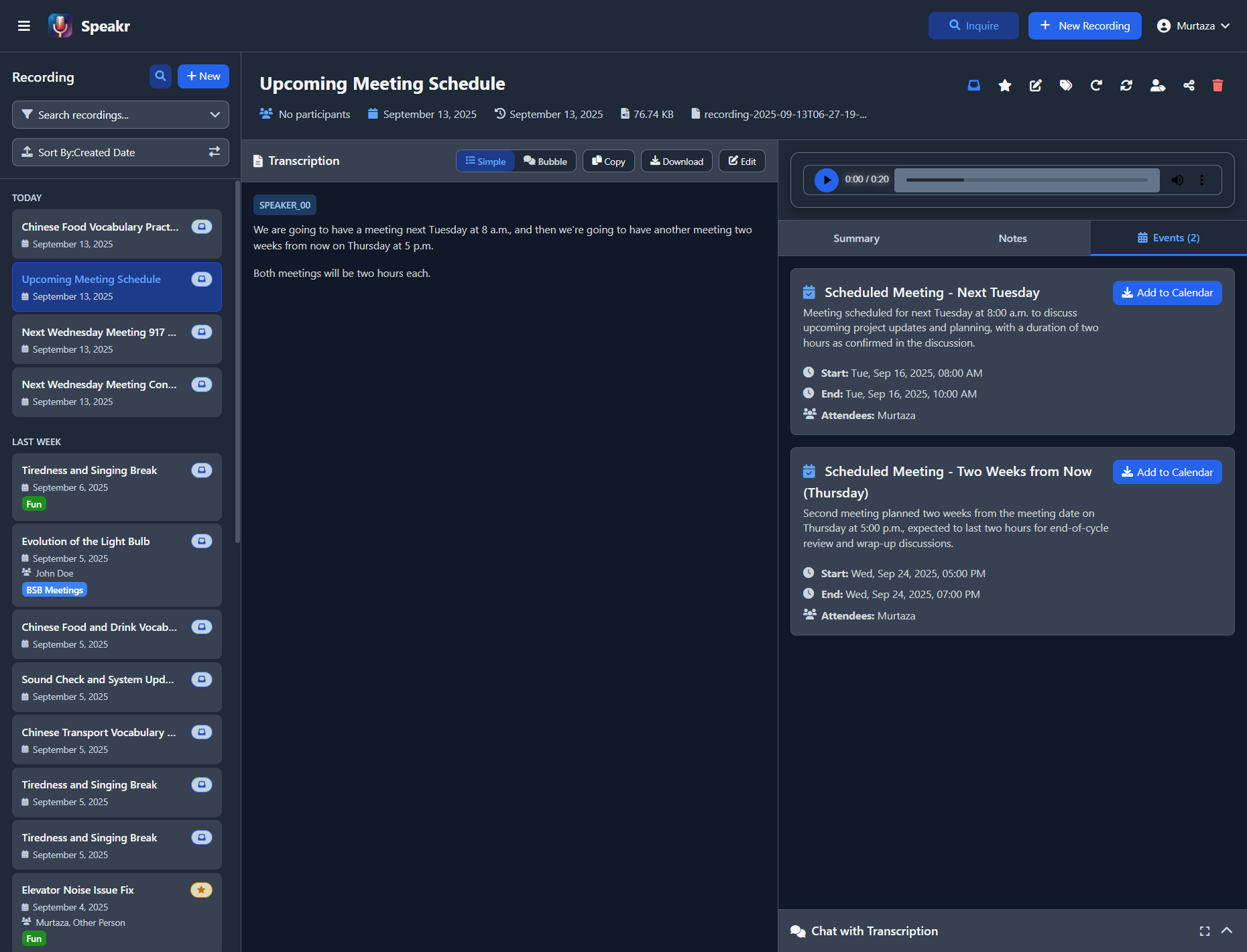
Task: Open the Murtaza user menu
Action: click(x=1193, y=26)
